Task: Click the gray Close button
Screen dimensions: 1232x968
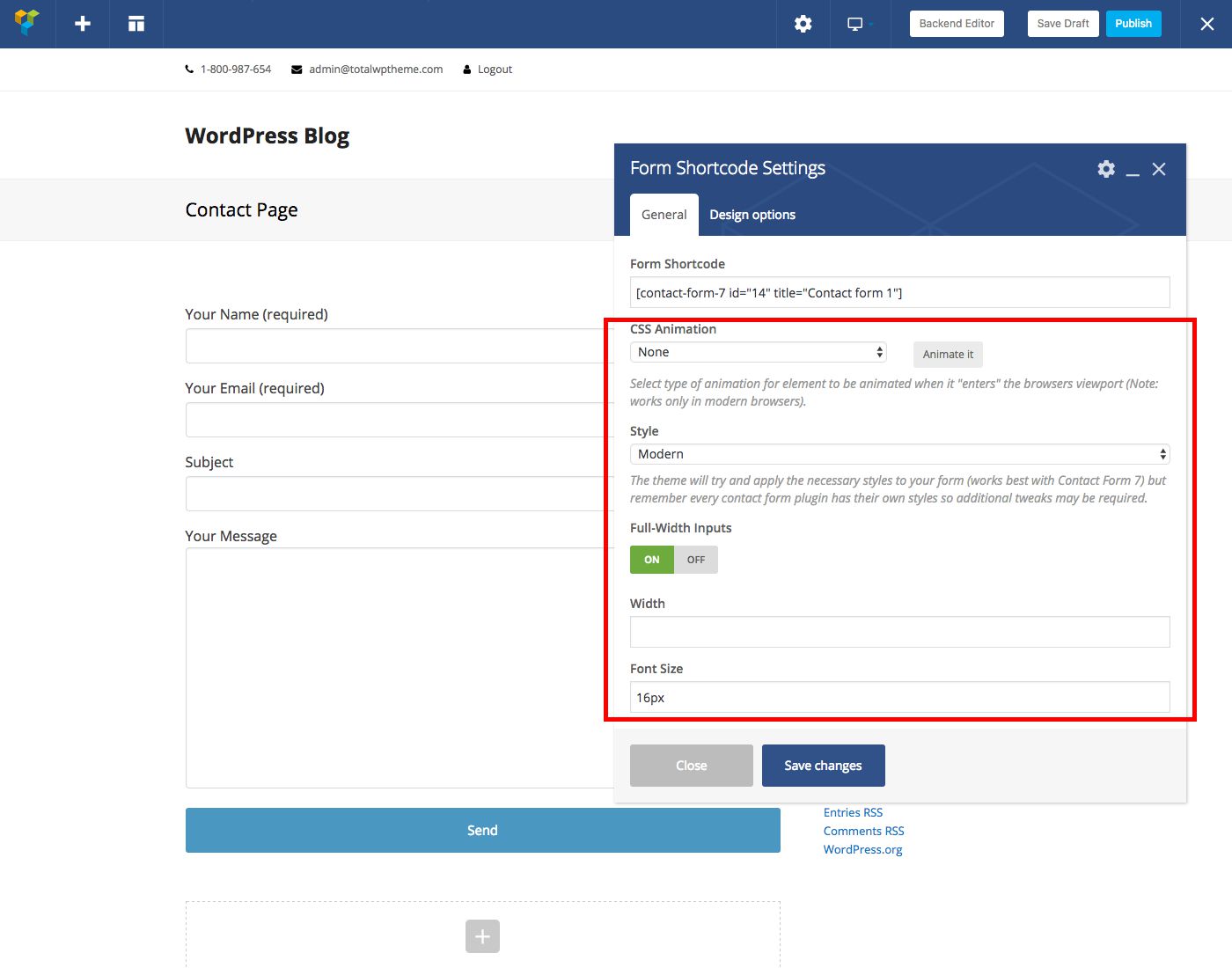Action: 692,766
